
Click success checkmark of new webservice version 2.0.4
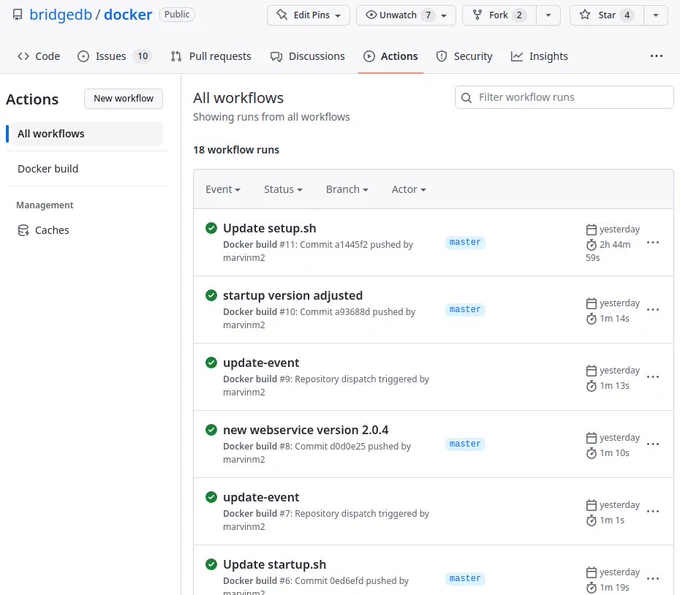211,430
